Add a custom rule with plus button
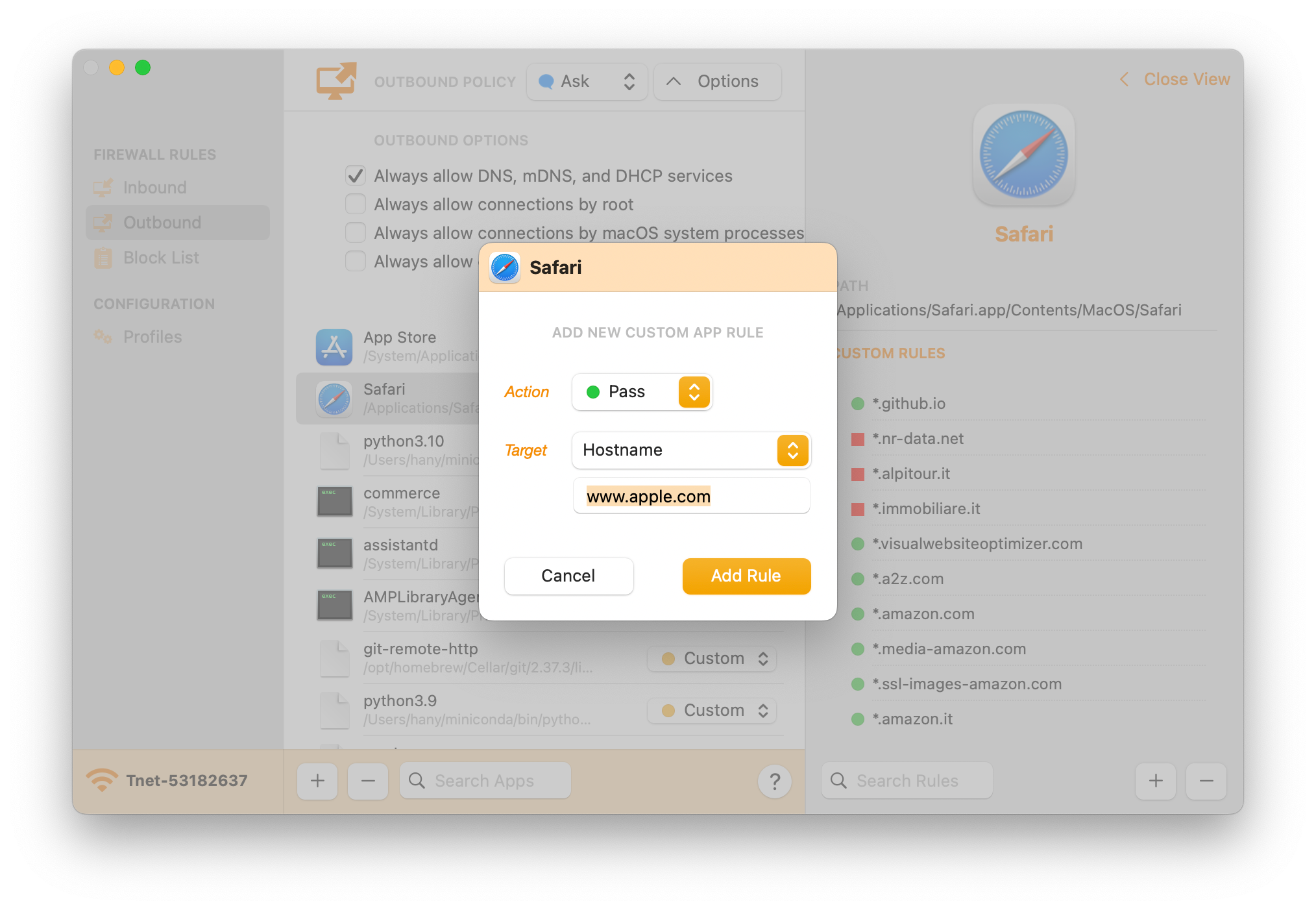The height and width of the screenshot is (910, 1316). (1156, 781)
